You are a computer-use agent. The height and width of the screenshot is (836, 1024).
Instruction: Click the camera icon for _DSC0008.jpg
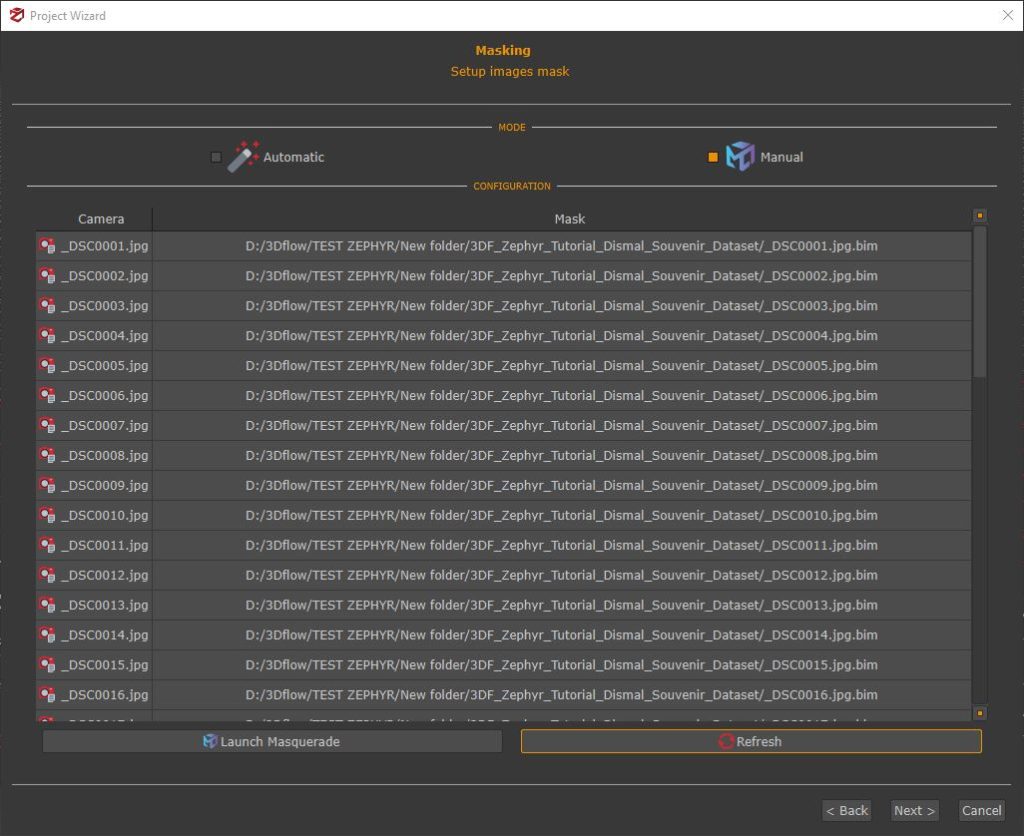[x=47, y=456]
